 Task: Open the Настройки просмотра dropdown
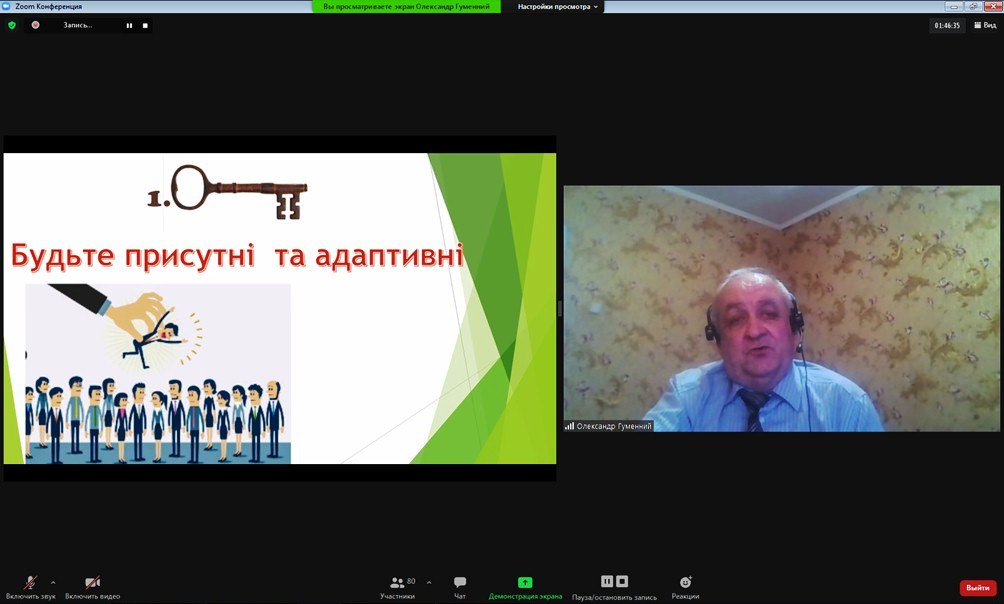pyautogui.click(x=558, y=7)
